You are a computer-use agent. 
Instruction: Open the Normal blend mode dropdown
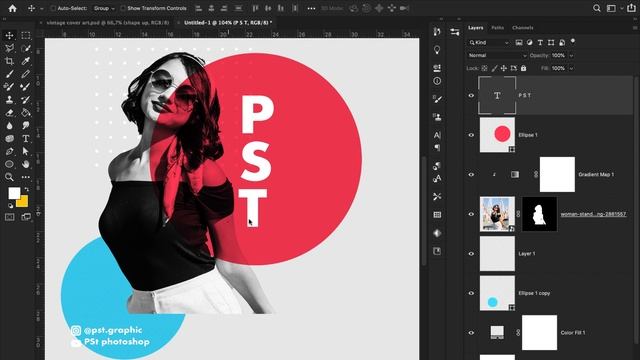click(x=497, y=56)
